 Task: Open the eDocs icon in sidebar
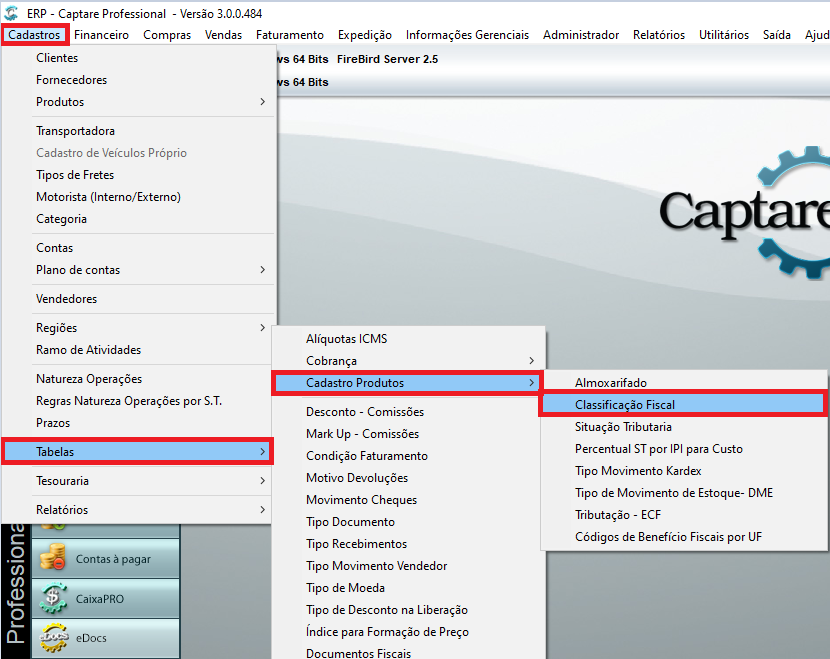click(53, 637)
